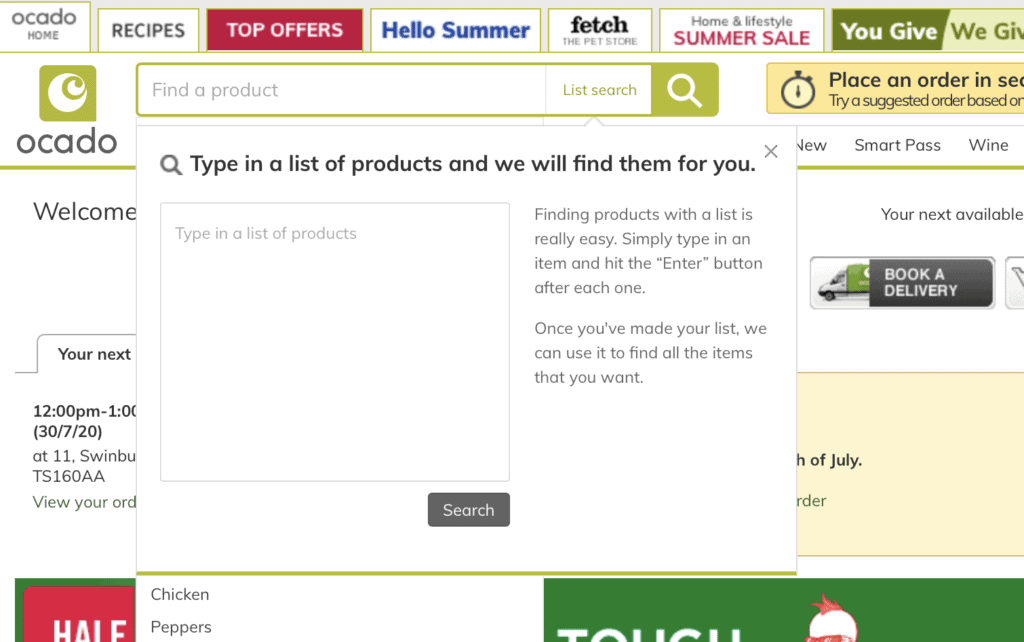Open the Home & lifestyle Summer Sale tab
This screenshot has height=642, width=1024.
point(741,30)
